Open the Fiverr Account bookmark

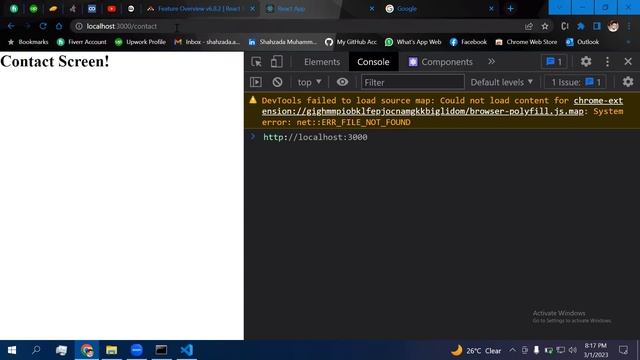[x=82, y=42]
